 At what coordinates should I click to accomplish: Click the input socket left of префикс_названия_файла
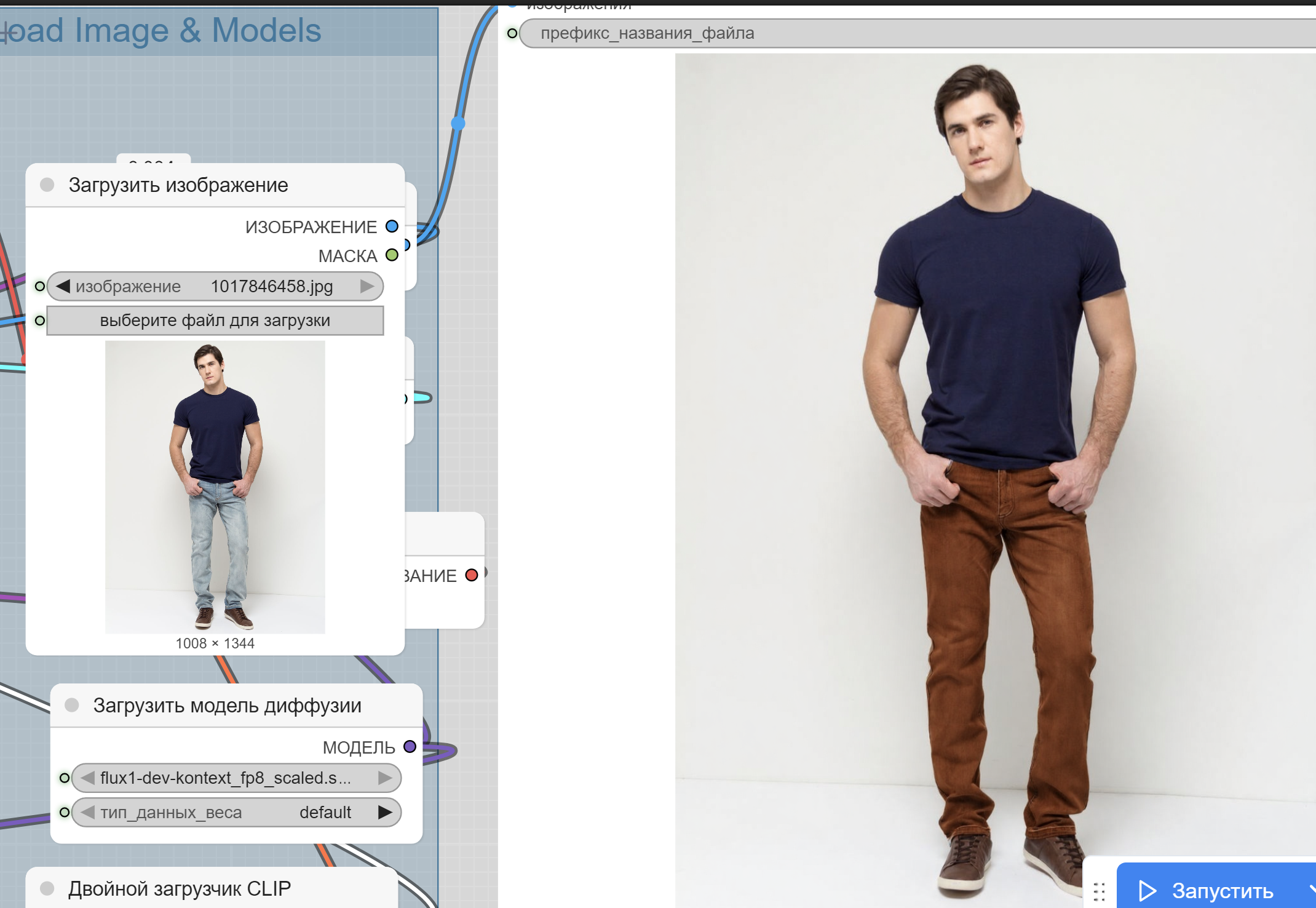(x=512, y=33)
